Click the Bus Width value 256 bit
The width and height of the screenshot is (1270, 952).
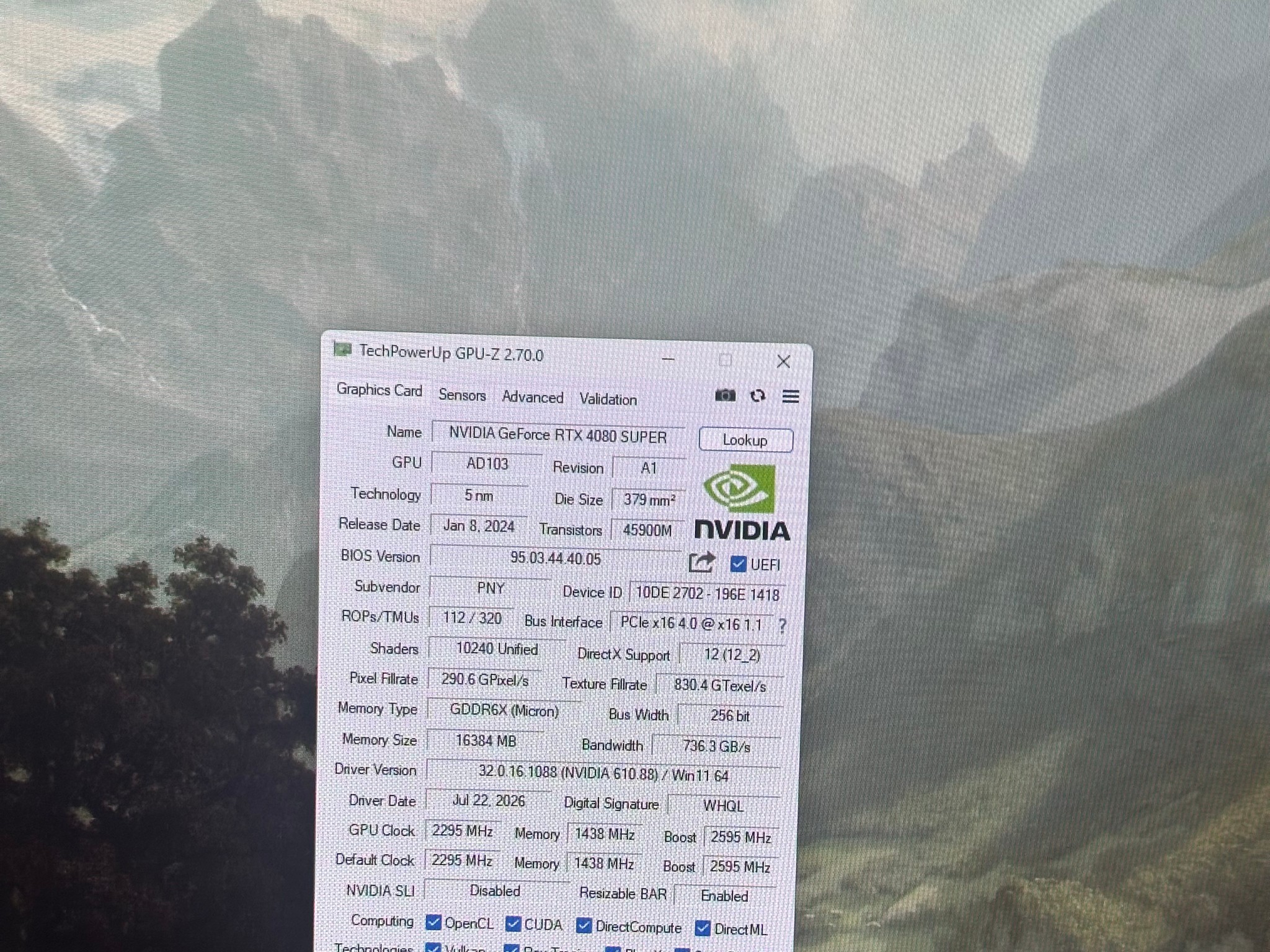730,716
